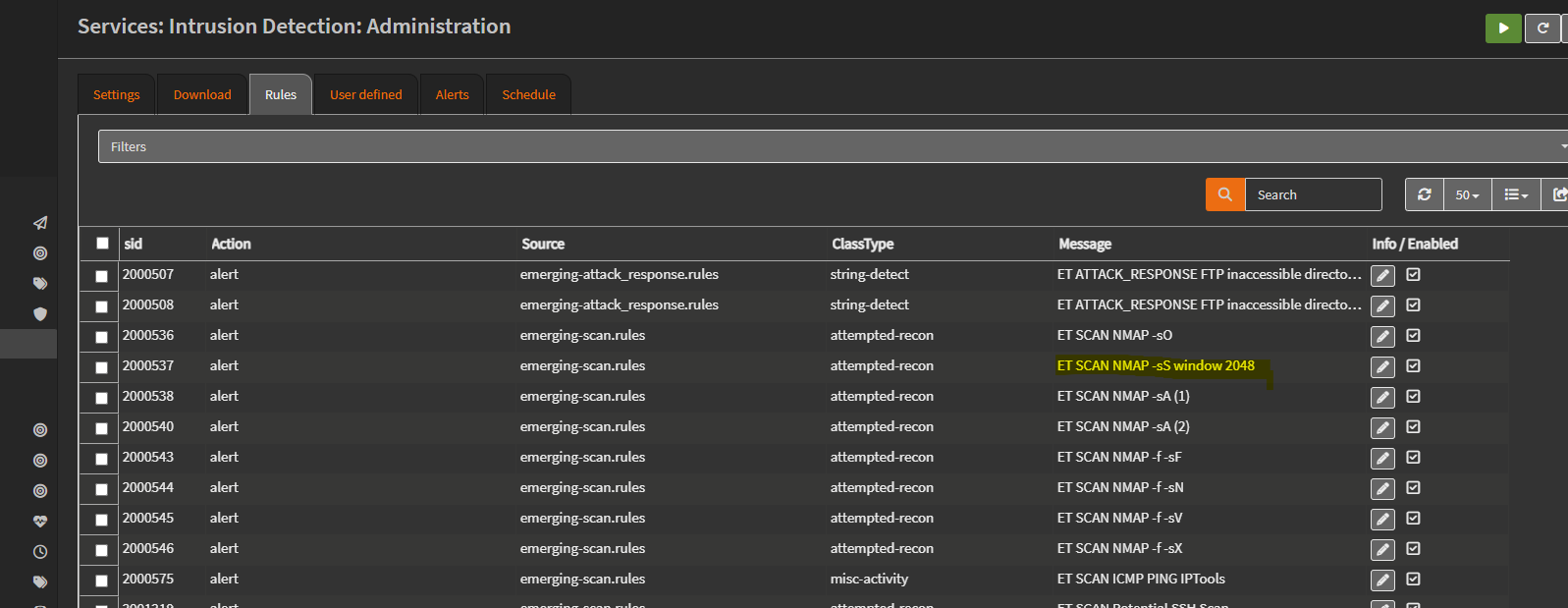
Task: Sort the table by the sid column header
Action: click(x=134, y=244)
